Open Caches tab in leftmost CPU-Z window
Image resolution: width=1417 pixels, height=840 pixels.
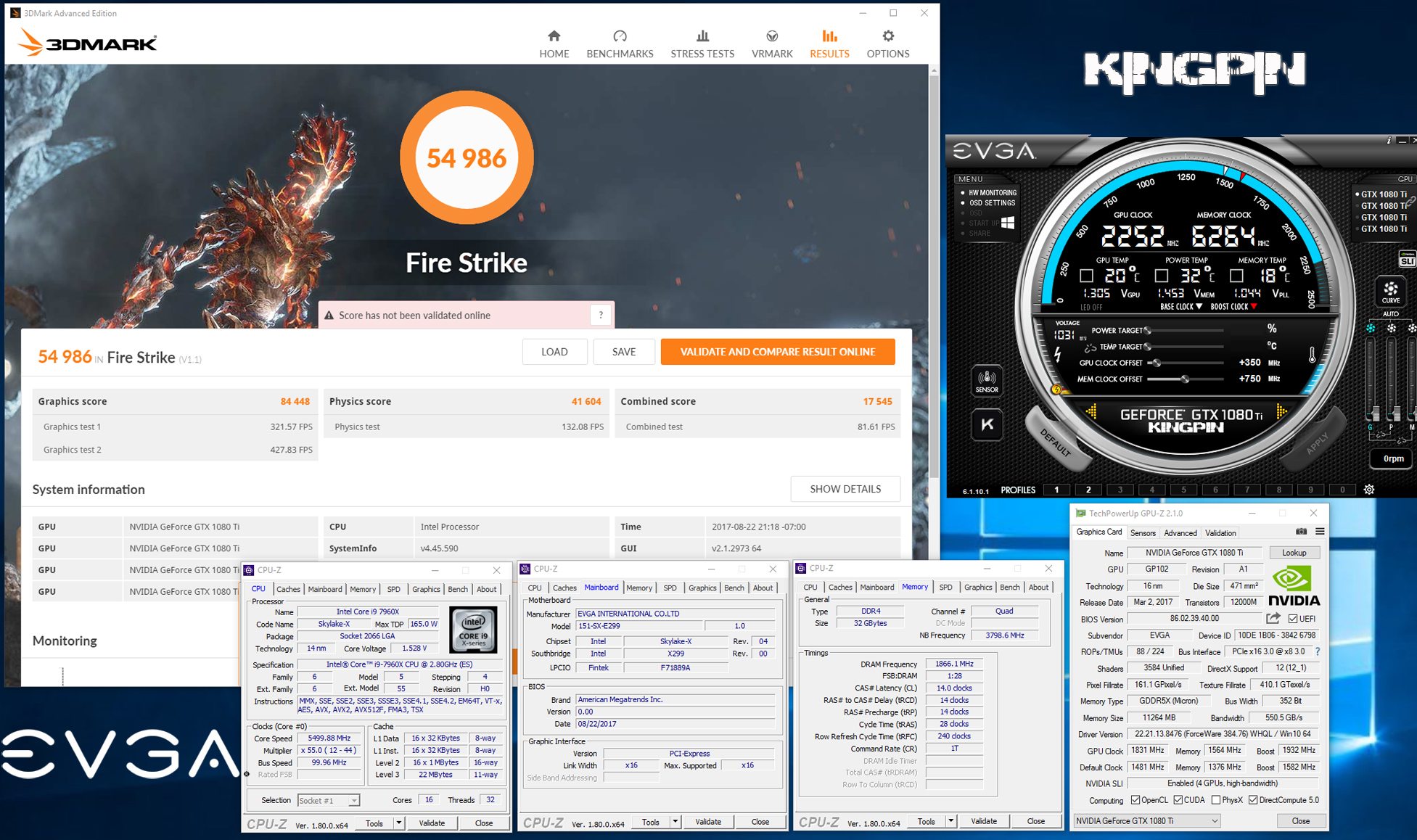tap(288, 589)
